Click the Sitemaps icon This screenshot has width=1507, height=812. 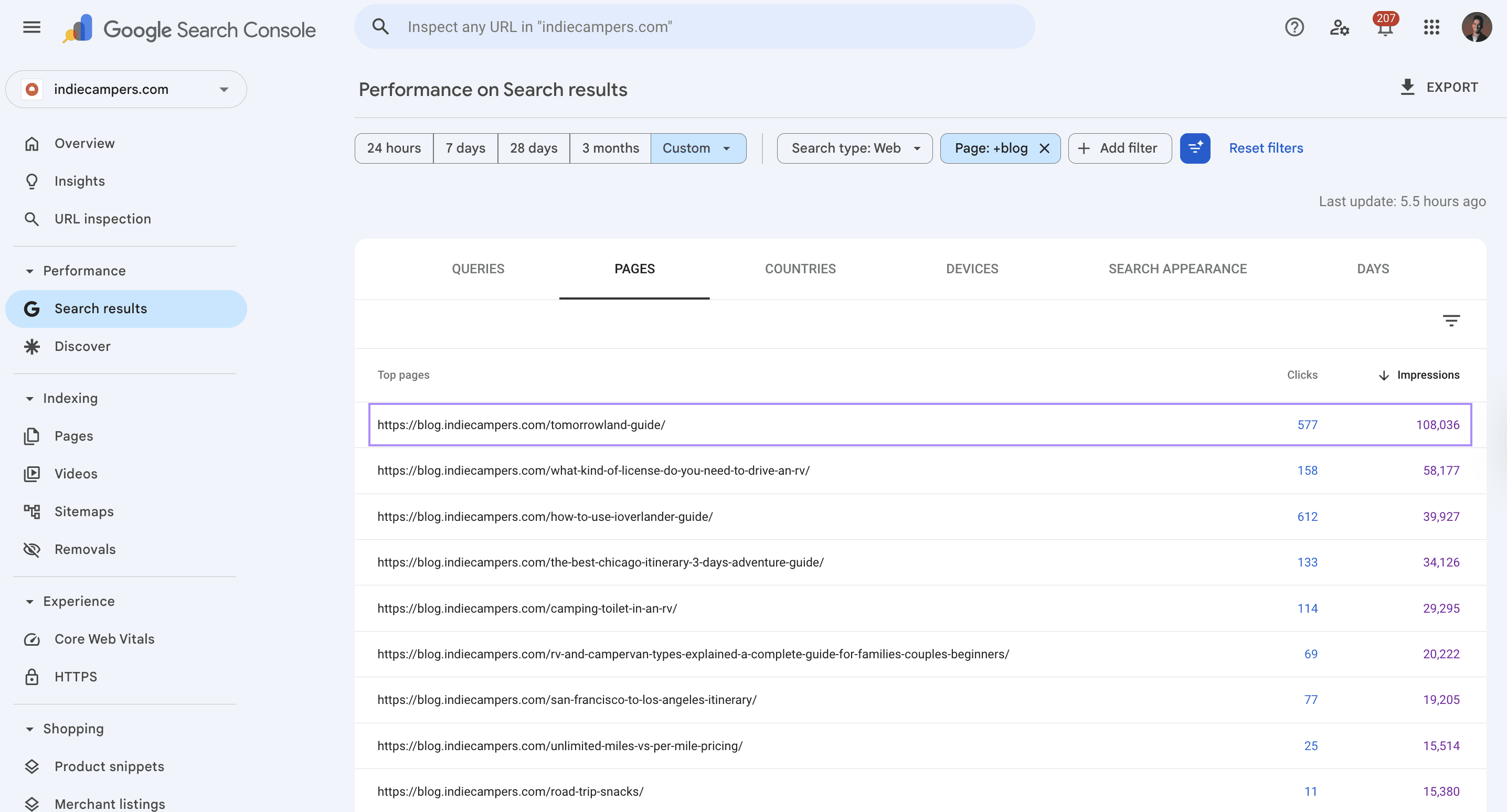[x=31, y=511]
